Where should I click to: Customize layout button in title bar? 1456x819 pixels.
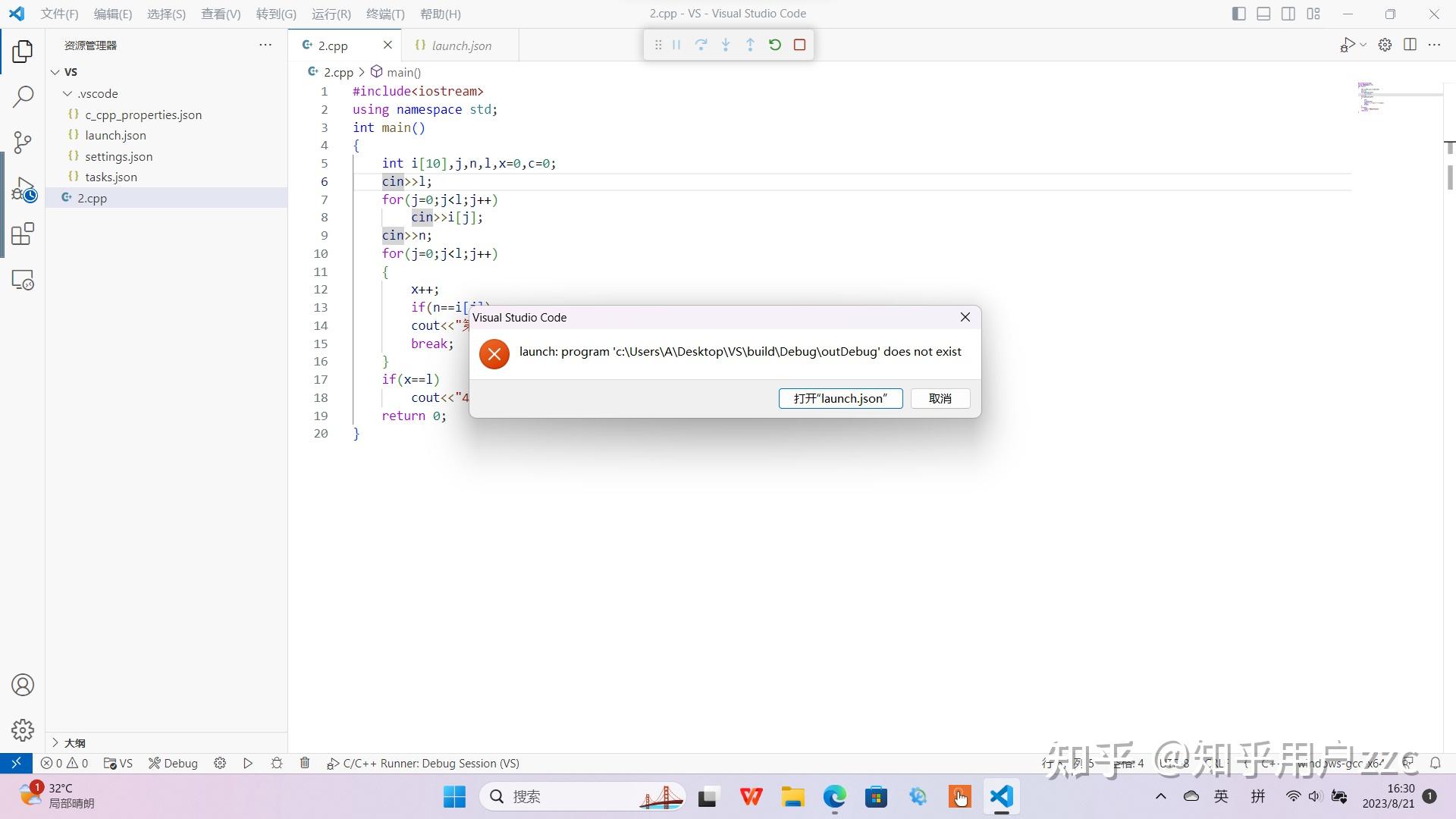(1313, 14)
